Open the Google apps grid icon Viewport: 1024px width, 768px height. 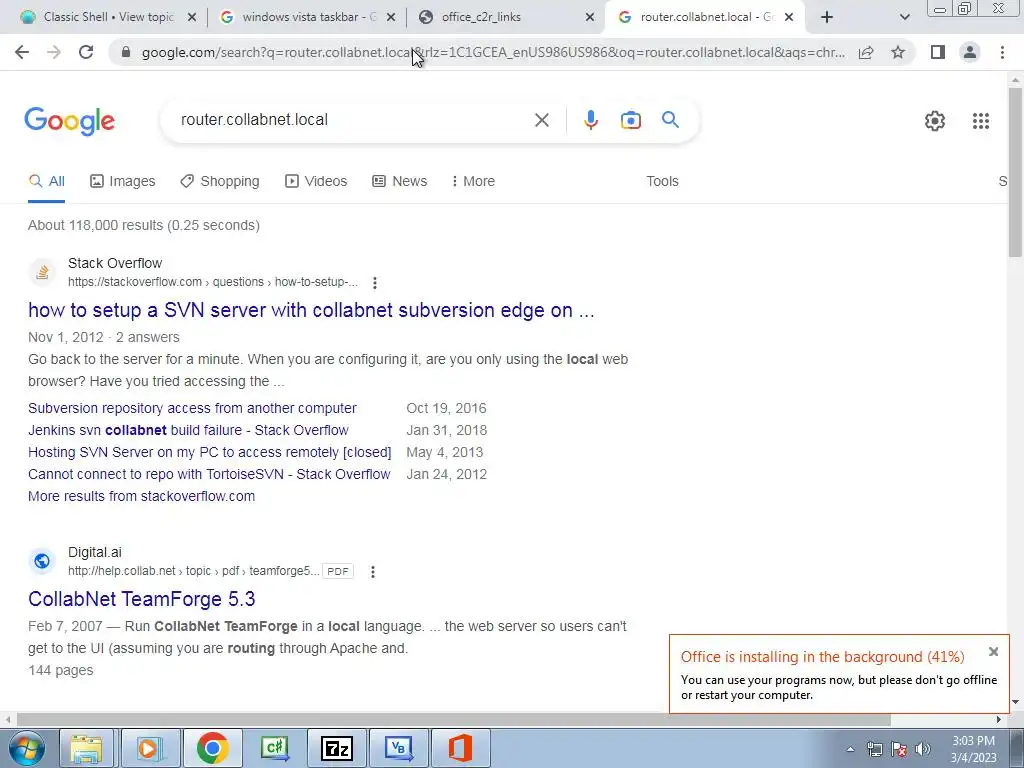(x=980, y=121)
